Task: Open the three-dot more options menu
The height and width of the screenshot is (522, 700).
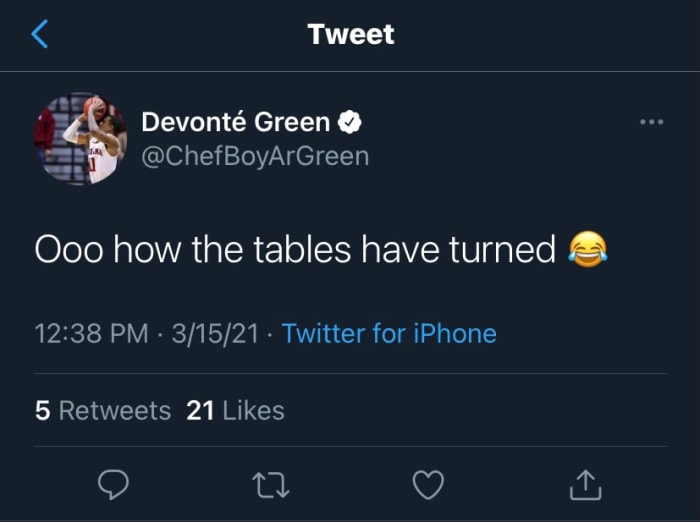Action: tap(651, 122)
